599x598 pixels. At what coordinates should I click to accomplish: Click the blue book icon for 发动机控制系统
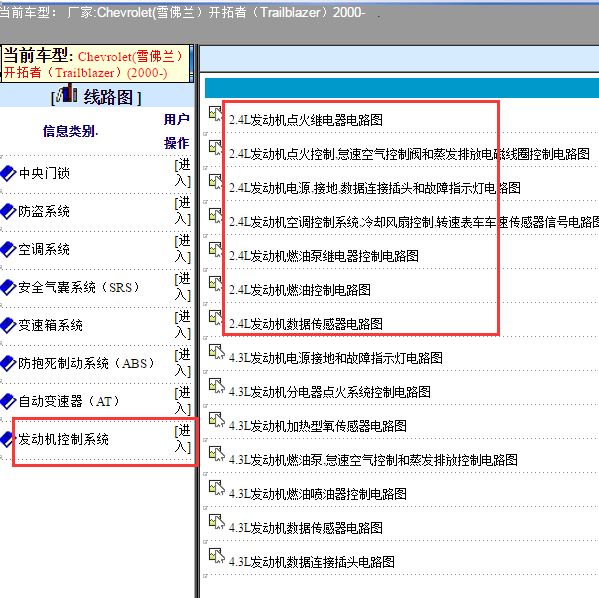point(7,439)
